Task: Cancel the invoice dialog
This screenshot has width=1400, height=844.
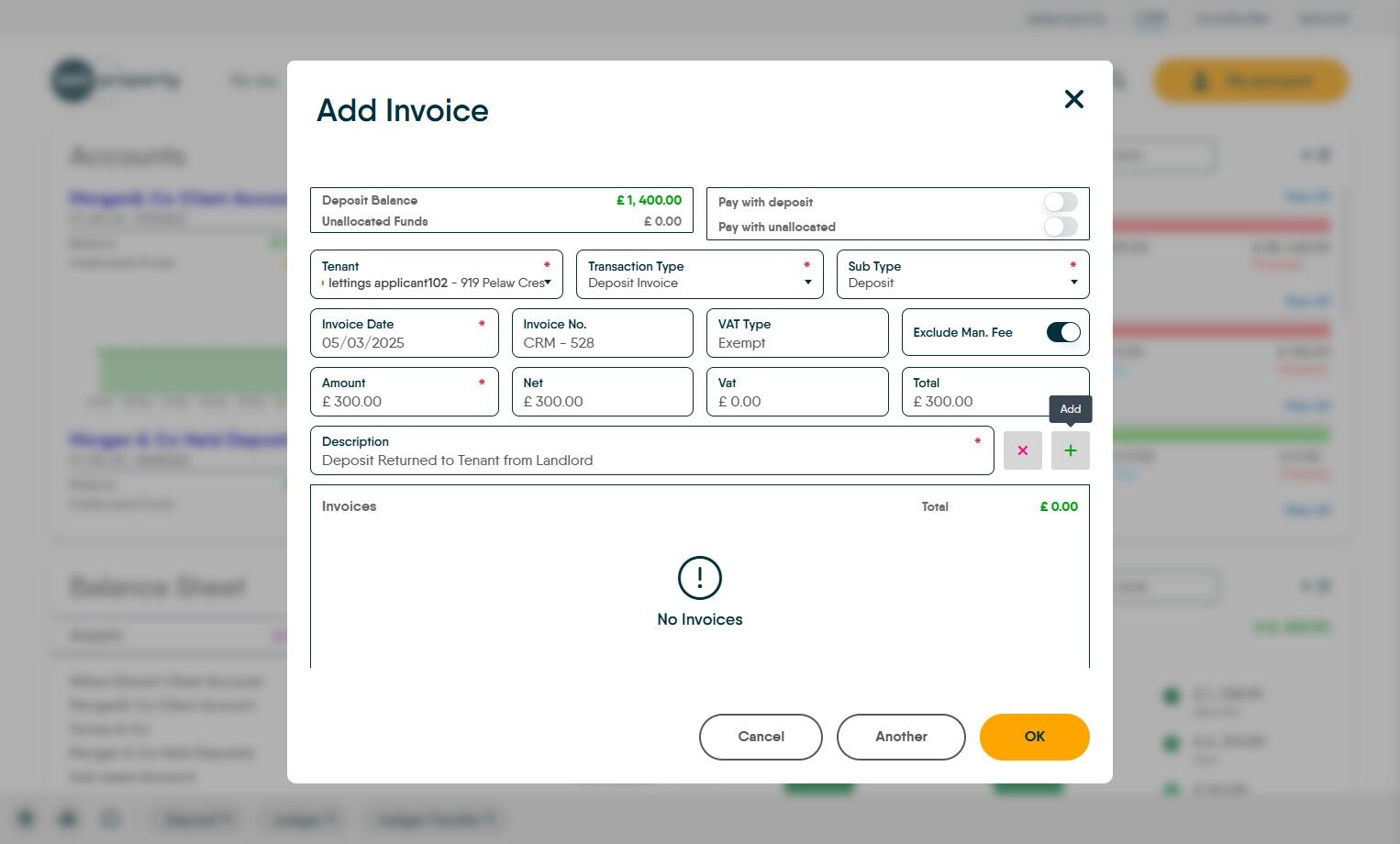Action: pos(761,737)
